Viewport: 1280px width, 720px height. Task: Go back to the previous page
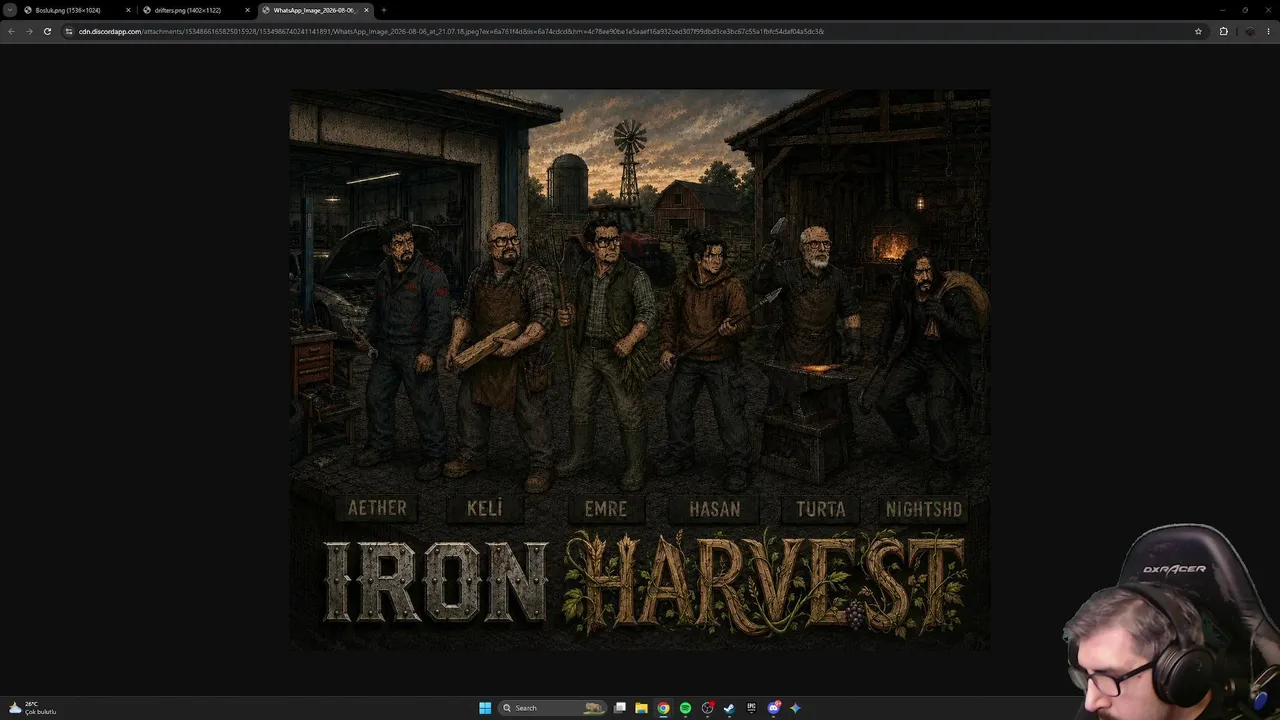click(x=11, y=31)
